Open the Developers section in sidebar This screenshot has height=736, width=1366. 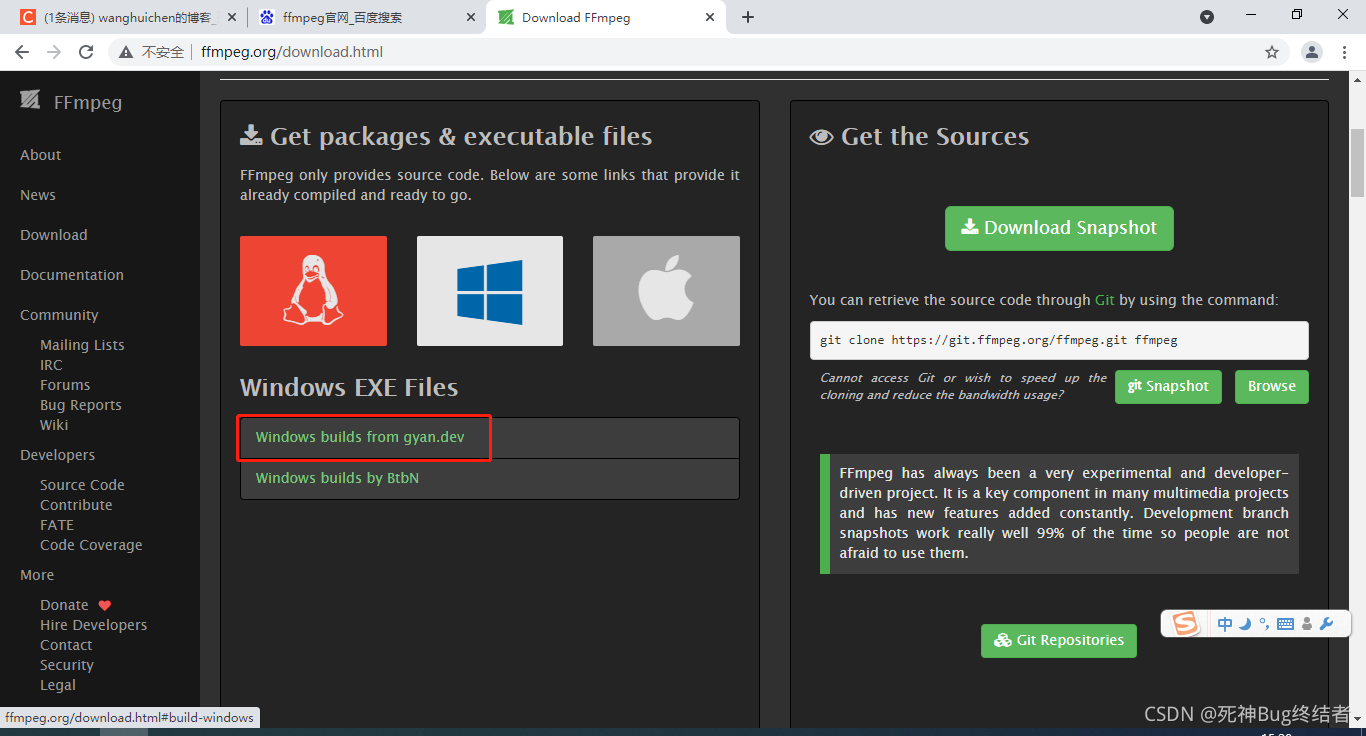coord(57,455)
